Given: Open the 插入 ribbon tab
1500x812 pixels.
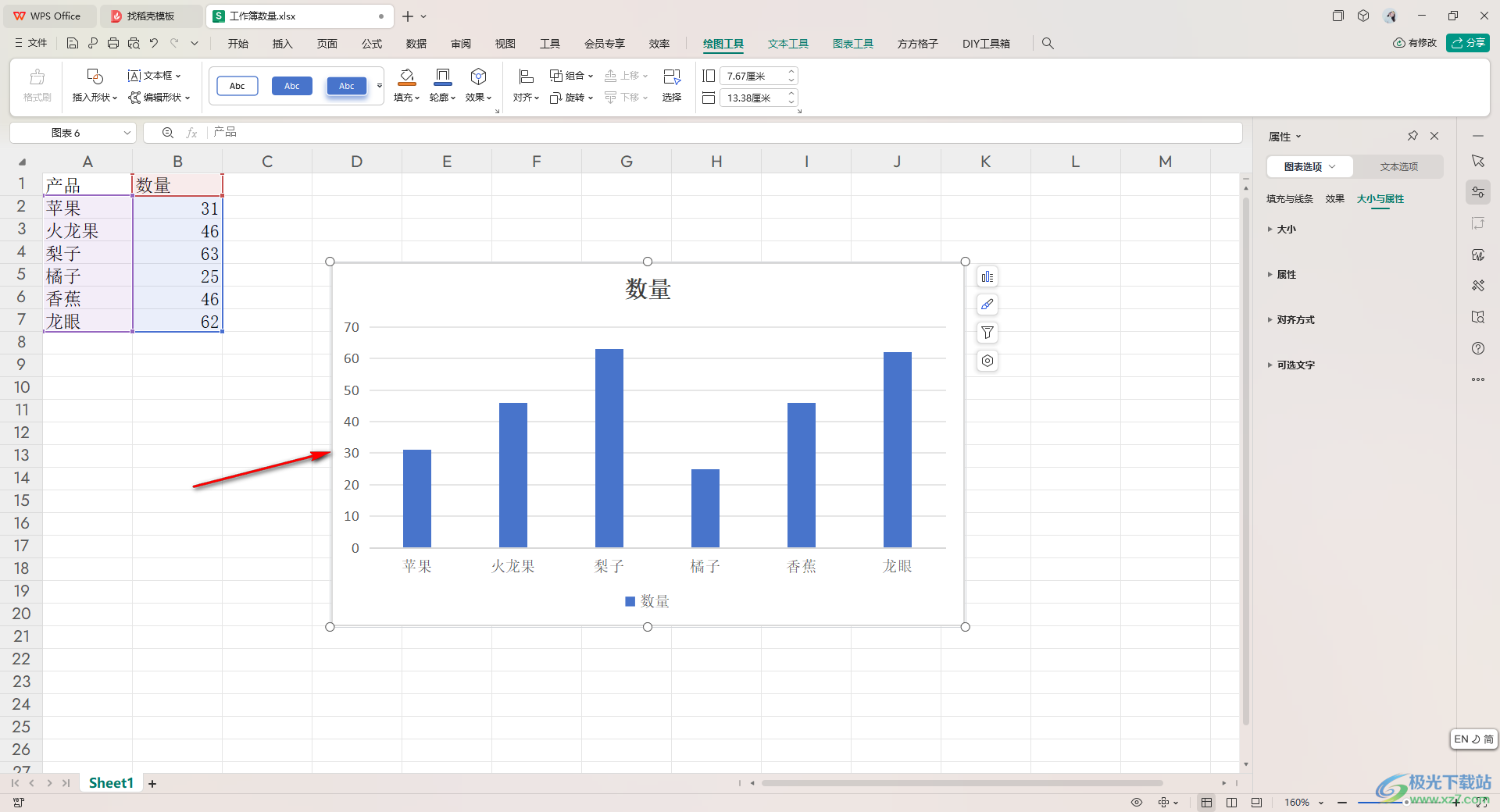Looking at the screenshot, I should pyautogui.click(x=283, y=44).
